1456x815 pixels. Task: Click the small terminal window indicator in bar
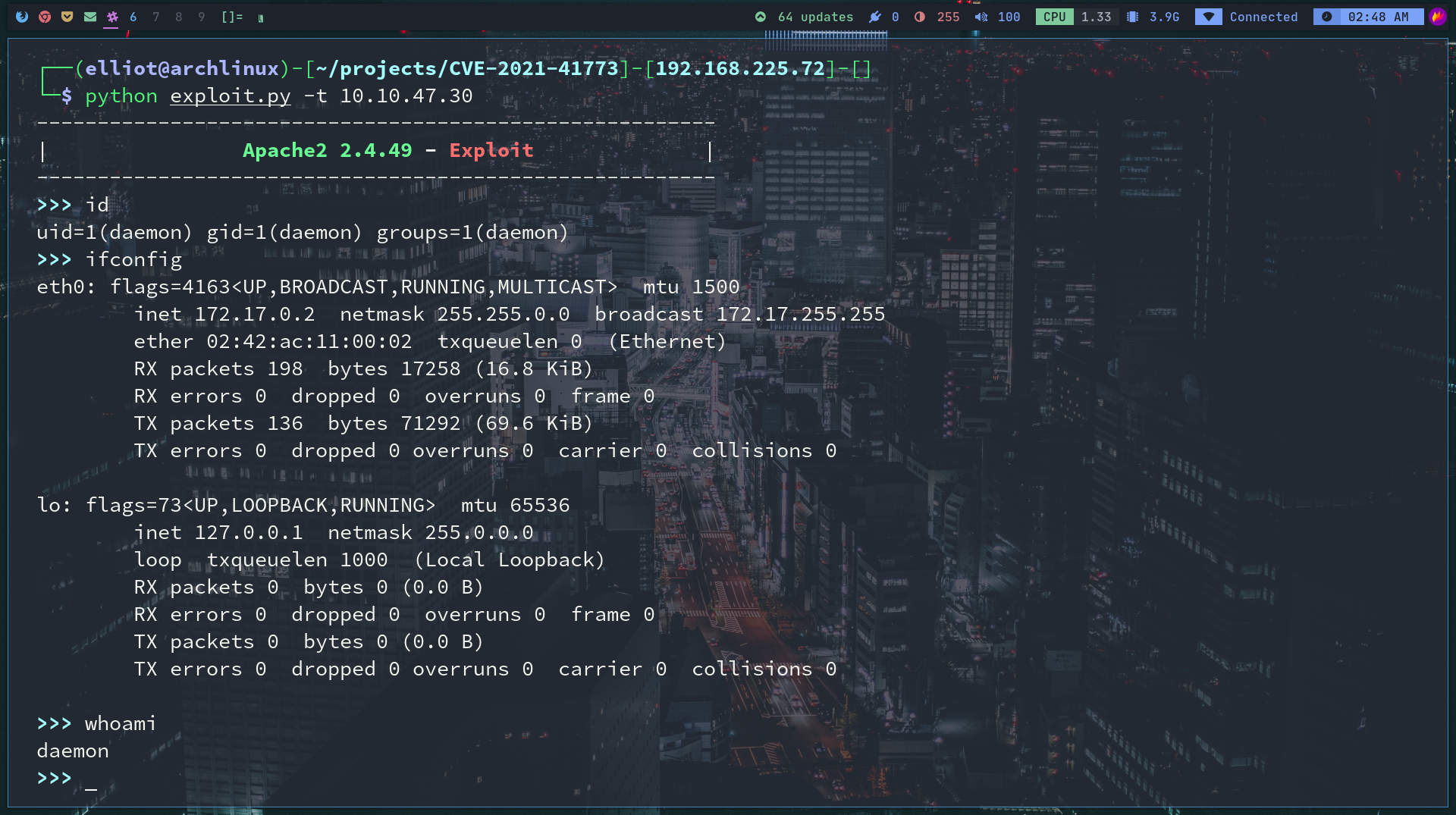[x=261, y=18]
